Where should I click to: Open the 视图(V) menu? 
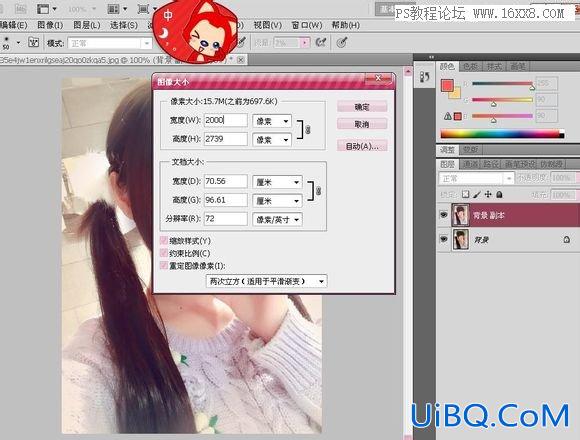pos(268,25)
